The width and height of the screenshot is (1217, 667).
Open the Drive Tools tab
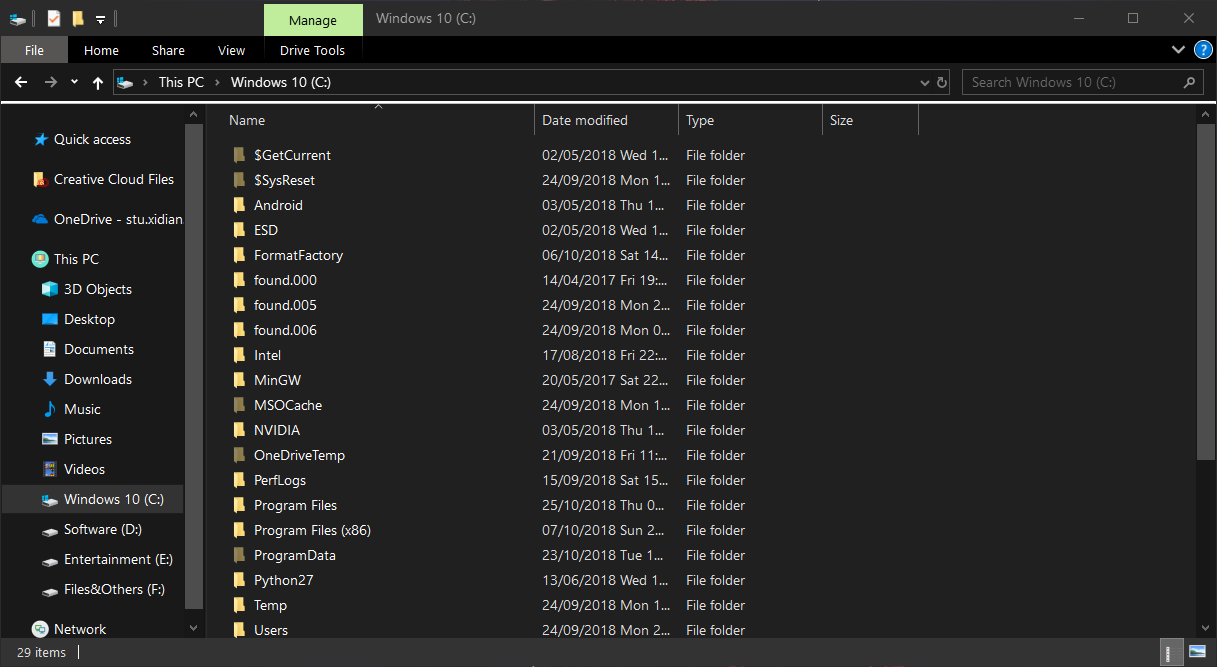(x=313, y=50)
